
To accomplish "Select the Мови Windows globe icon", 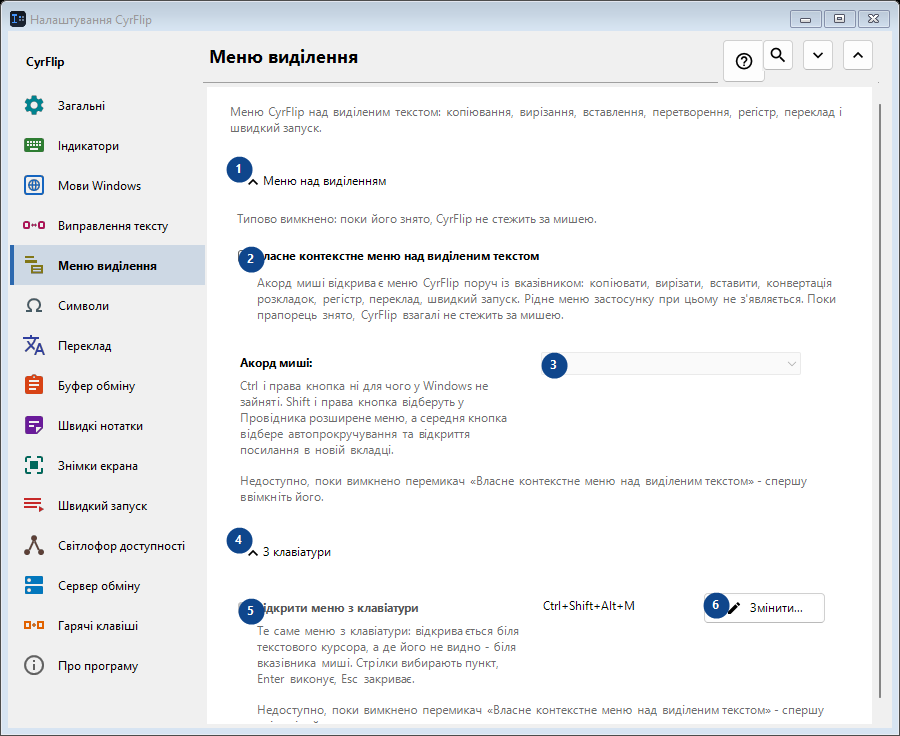I will [x=34, y=185].
